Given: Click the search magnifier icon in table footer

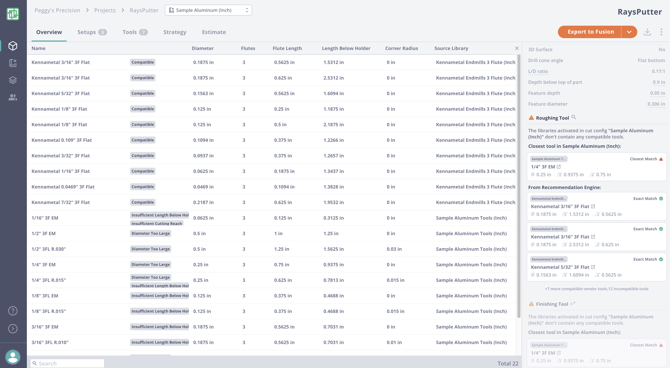Looking at the screenshot, I should click(35, 363).
